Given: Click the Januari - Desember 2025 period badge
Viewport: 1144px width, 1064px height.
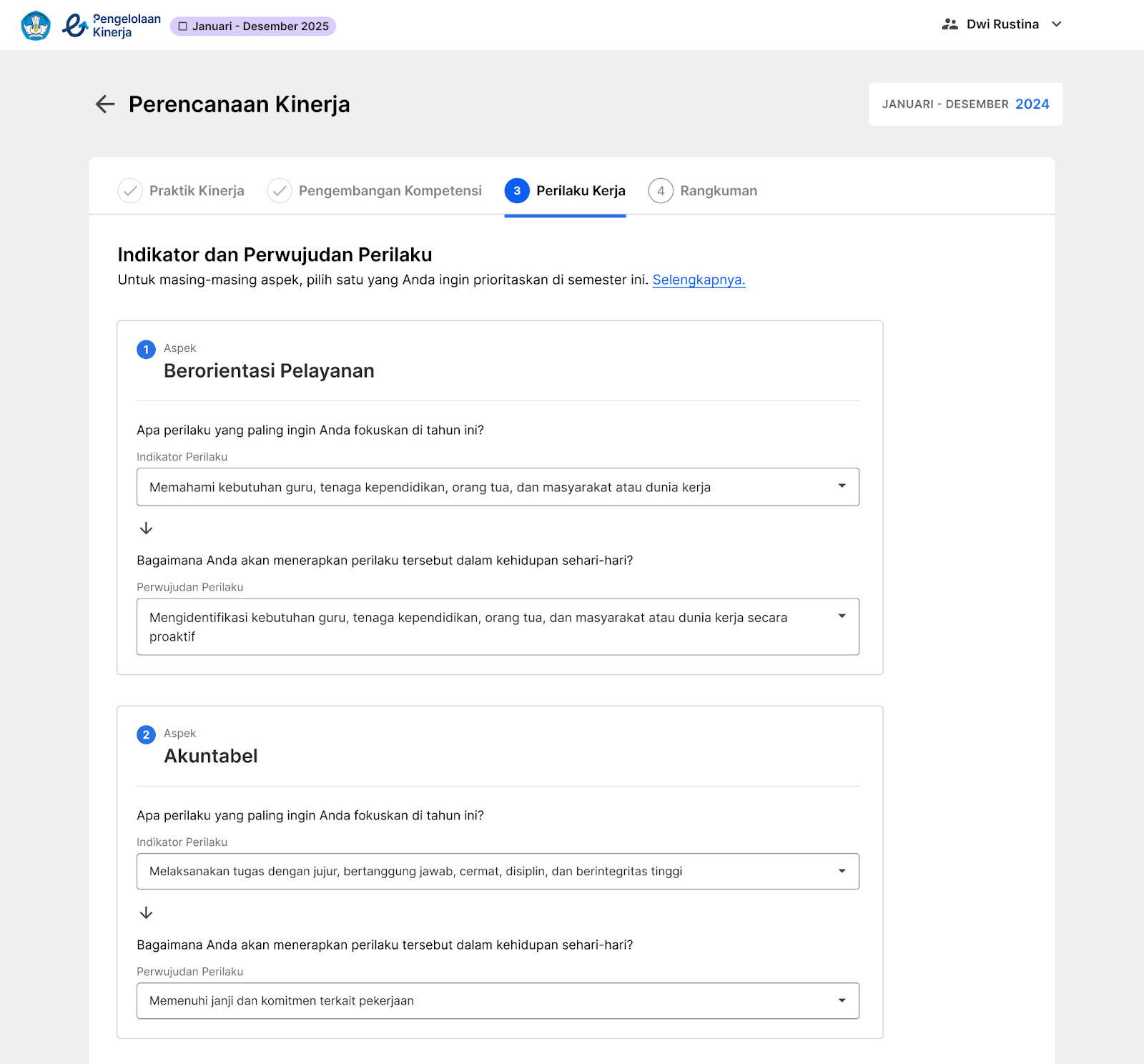Looking at the screenshot, I should (253, 26).
